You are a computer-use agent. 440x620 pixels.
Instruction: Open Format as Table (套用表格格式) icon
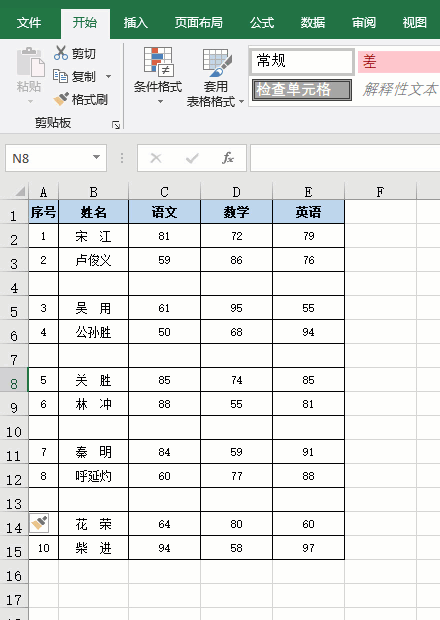[217, 62]
